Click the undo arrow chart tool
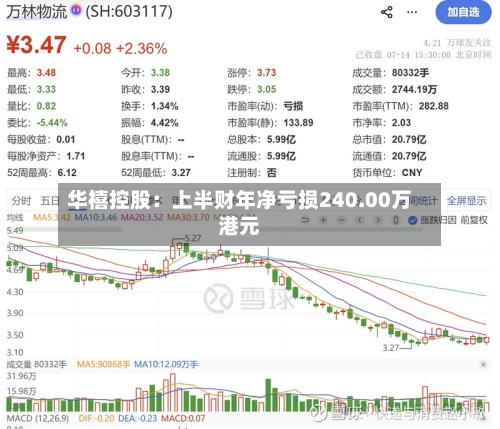Viewport: 500px width, 429px height. [305, 220]
